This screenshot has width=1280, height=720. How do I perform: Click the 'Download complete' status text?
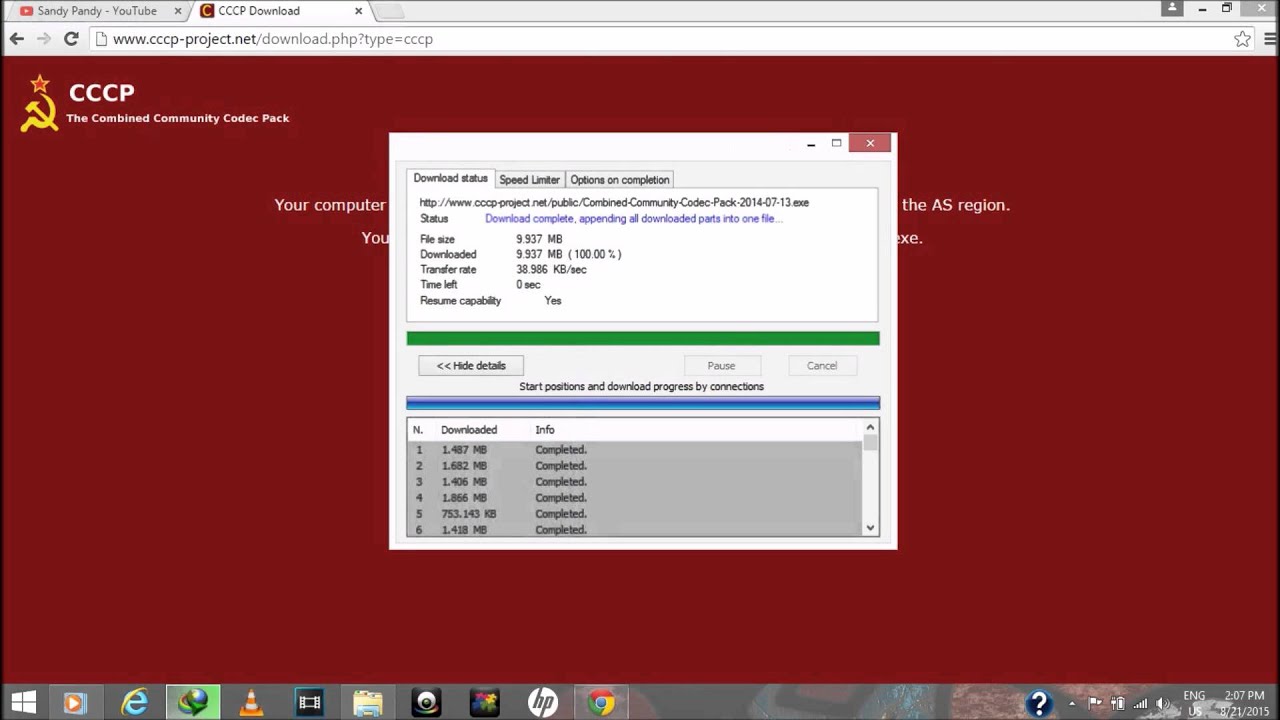[634, 218]
